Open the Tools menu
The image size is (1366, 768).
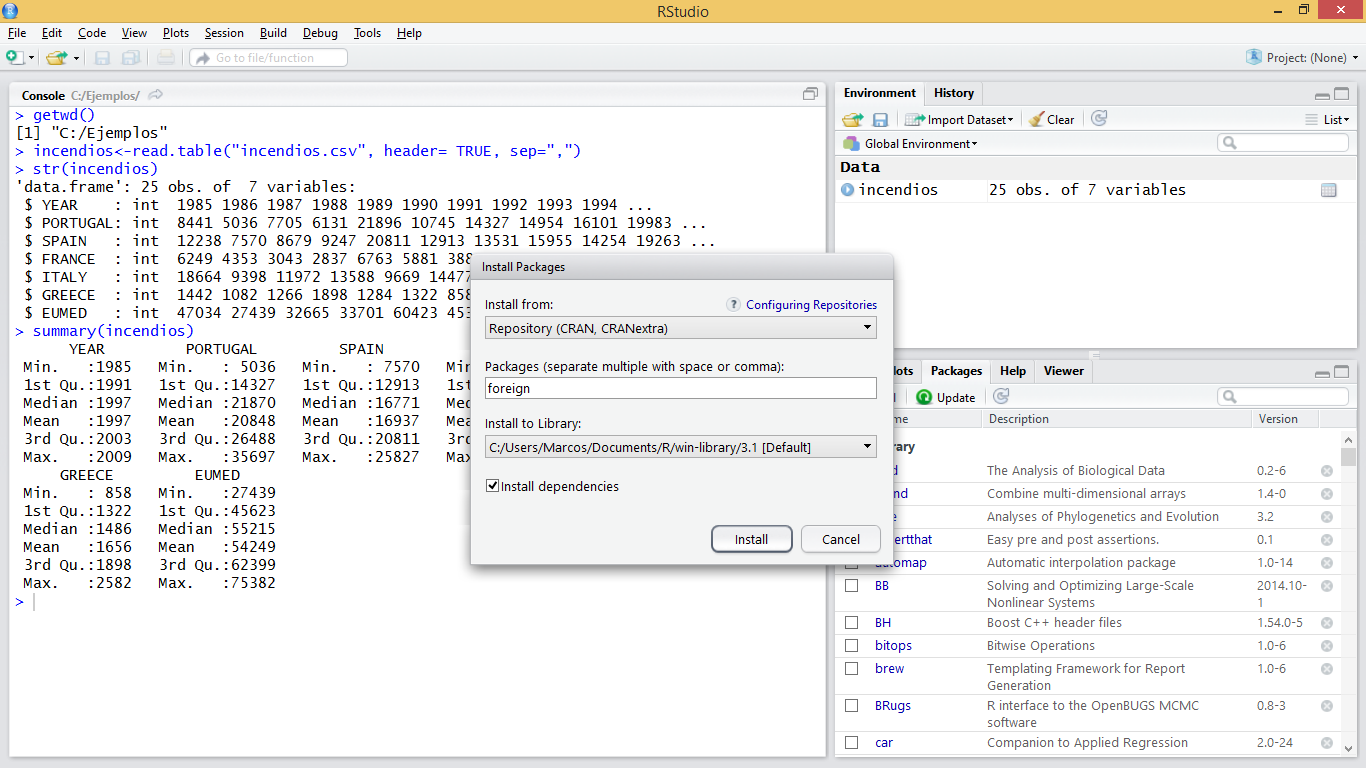(x=367, y=33)
